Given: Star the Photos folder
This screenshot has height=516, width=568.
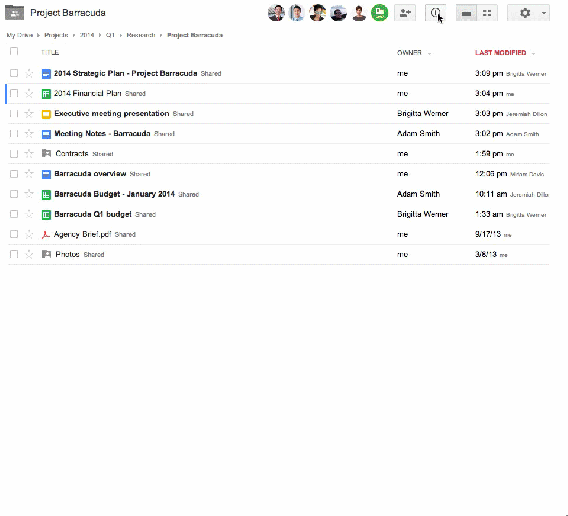Looking at the screenshot, I should pos(29,254).
